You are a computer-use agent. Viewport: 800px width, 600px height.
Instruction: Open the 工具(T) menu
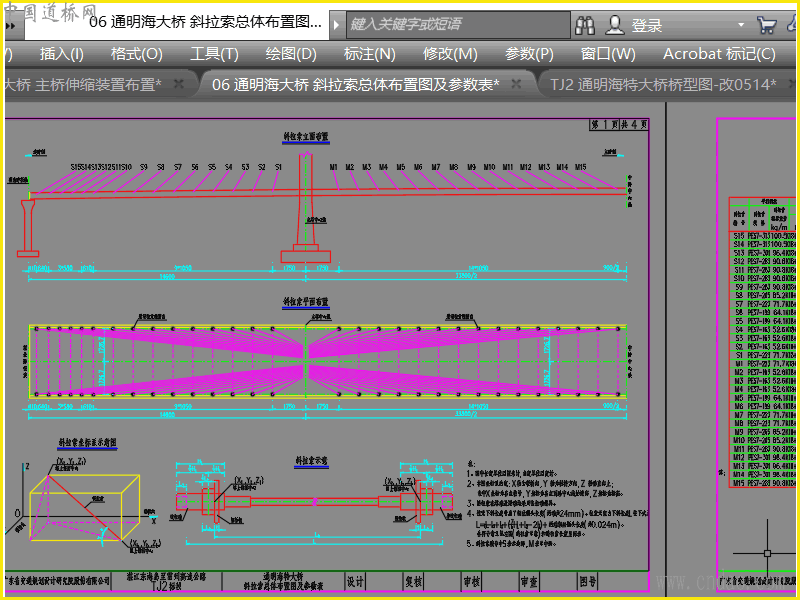point(214,54)
